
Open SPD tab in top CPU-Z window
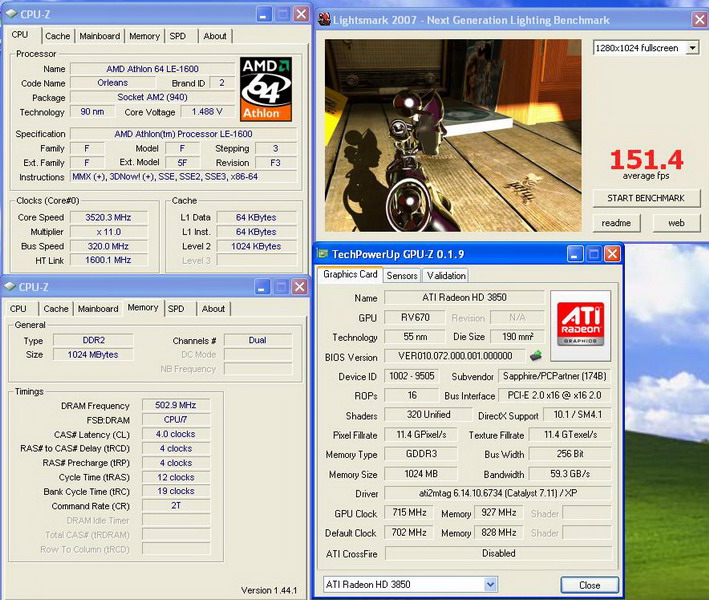coord(178,36)
